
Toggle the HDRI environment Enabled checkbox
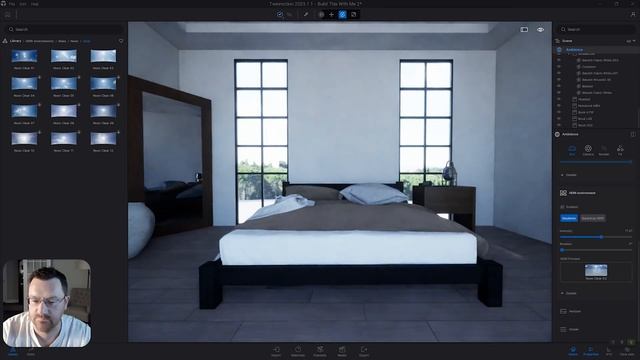pos(562,207)
